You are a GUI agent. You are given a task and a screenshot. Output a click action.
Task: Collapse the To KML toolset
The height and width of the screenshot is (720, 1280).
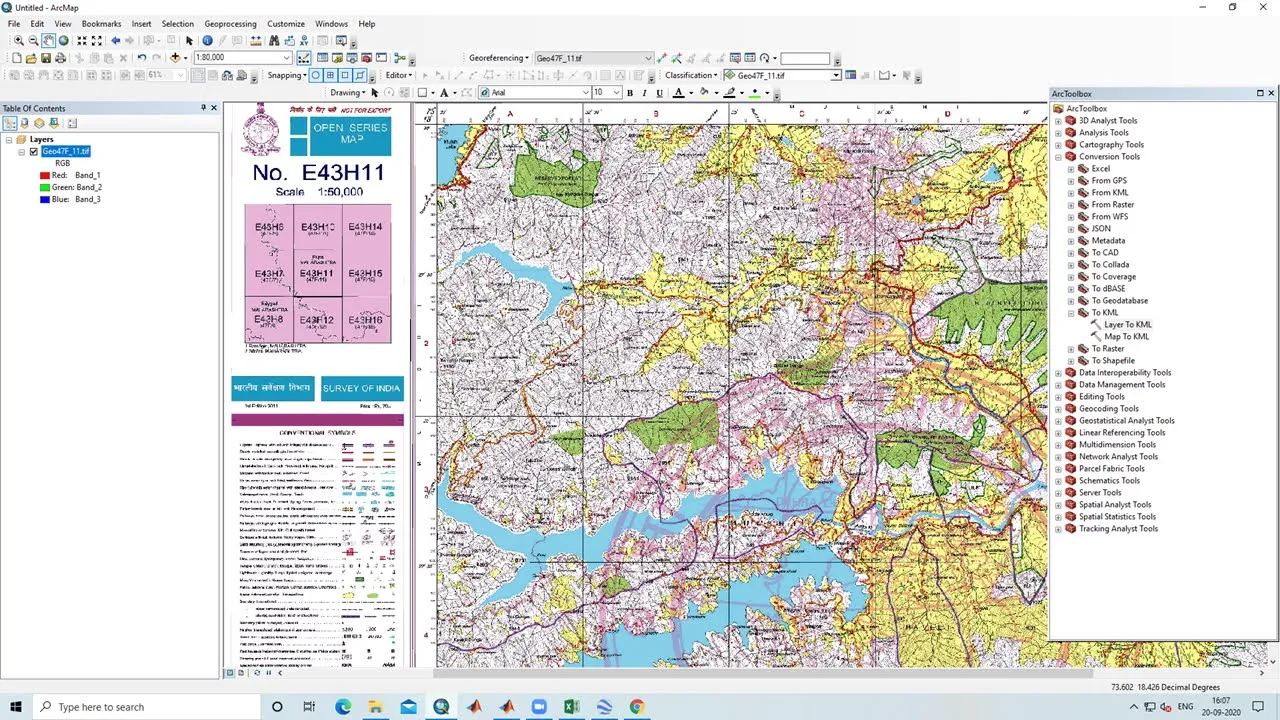1071,313
